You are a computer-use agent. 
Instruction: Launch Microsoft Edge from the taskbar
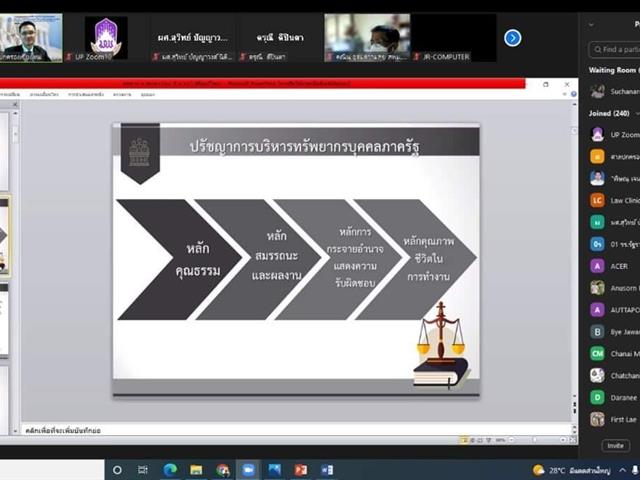(170, 470)
